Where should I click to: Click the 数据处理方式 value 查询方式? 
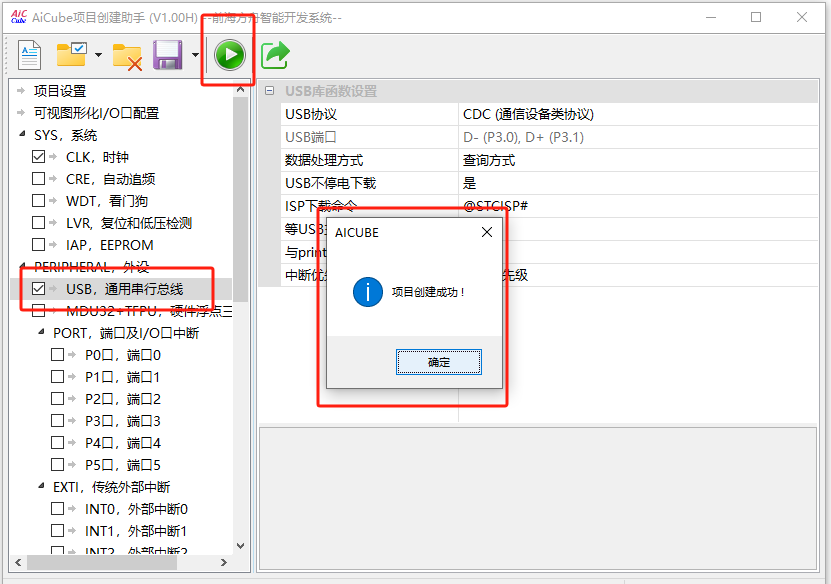point(489,161)
